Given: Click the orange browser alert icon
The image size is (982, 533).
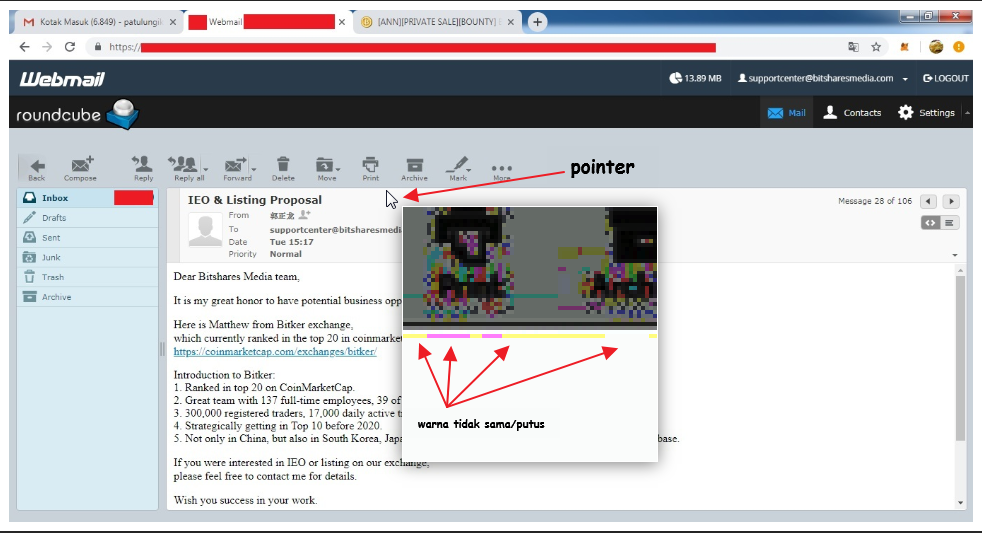Looking at the screenshot, I should pos(958,47).
